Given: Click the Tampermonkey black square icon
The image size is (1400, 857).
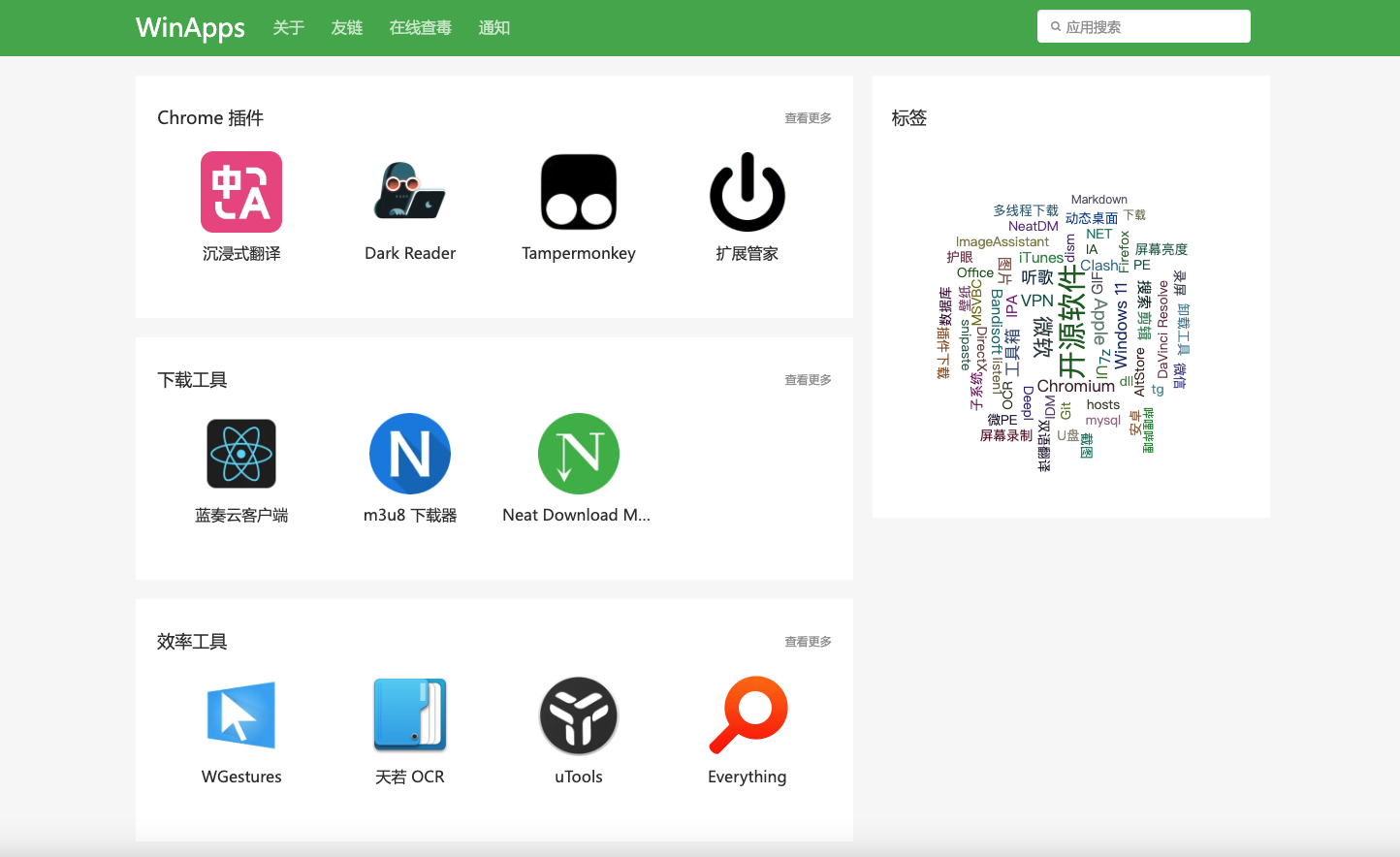Looking at the screenshot, I should point(579,192).
